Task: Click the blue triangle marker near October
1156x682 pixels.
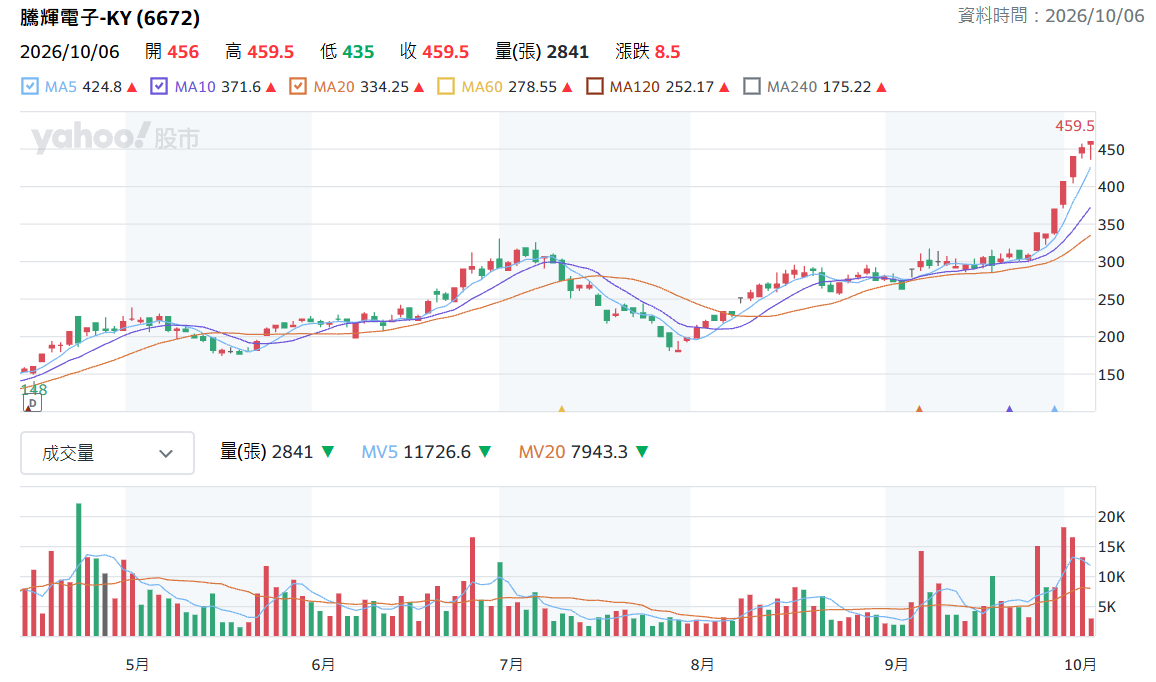Action: pyautogui.click(x=1054, y=408)
